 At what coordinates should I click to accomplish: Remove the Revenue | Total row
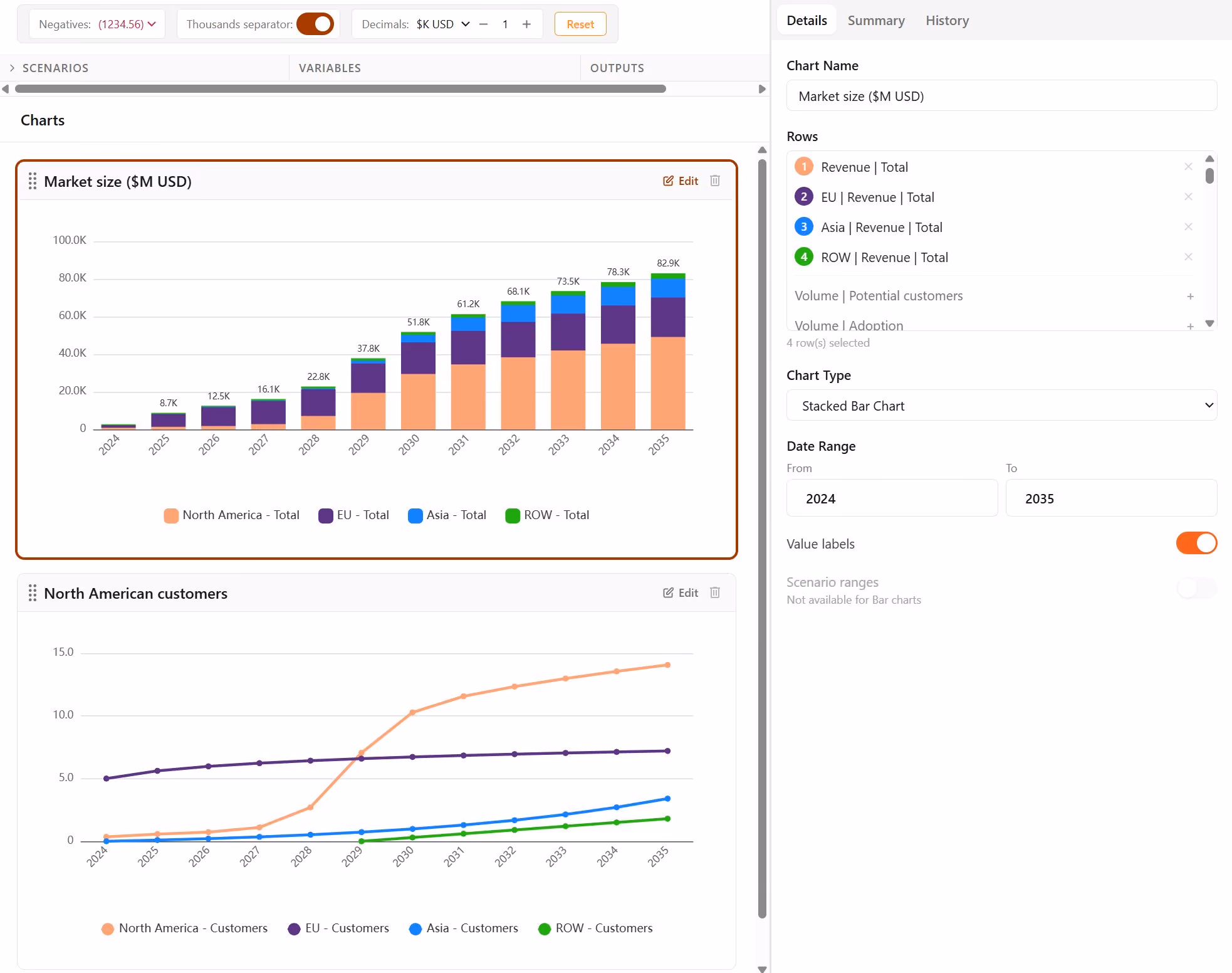[1188, 167]
